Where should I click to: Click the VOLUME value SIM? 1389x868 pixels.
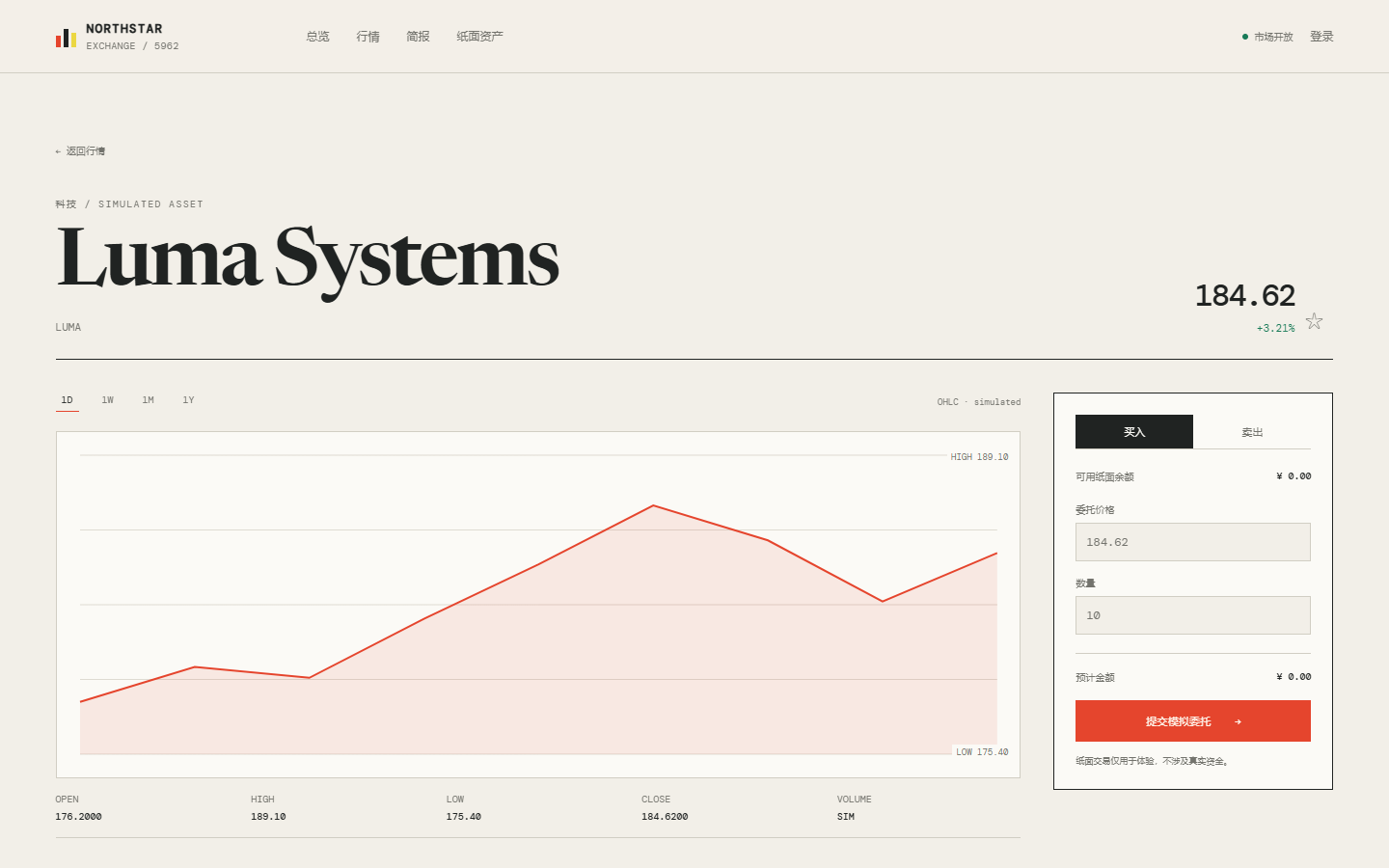point(846,817)
